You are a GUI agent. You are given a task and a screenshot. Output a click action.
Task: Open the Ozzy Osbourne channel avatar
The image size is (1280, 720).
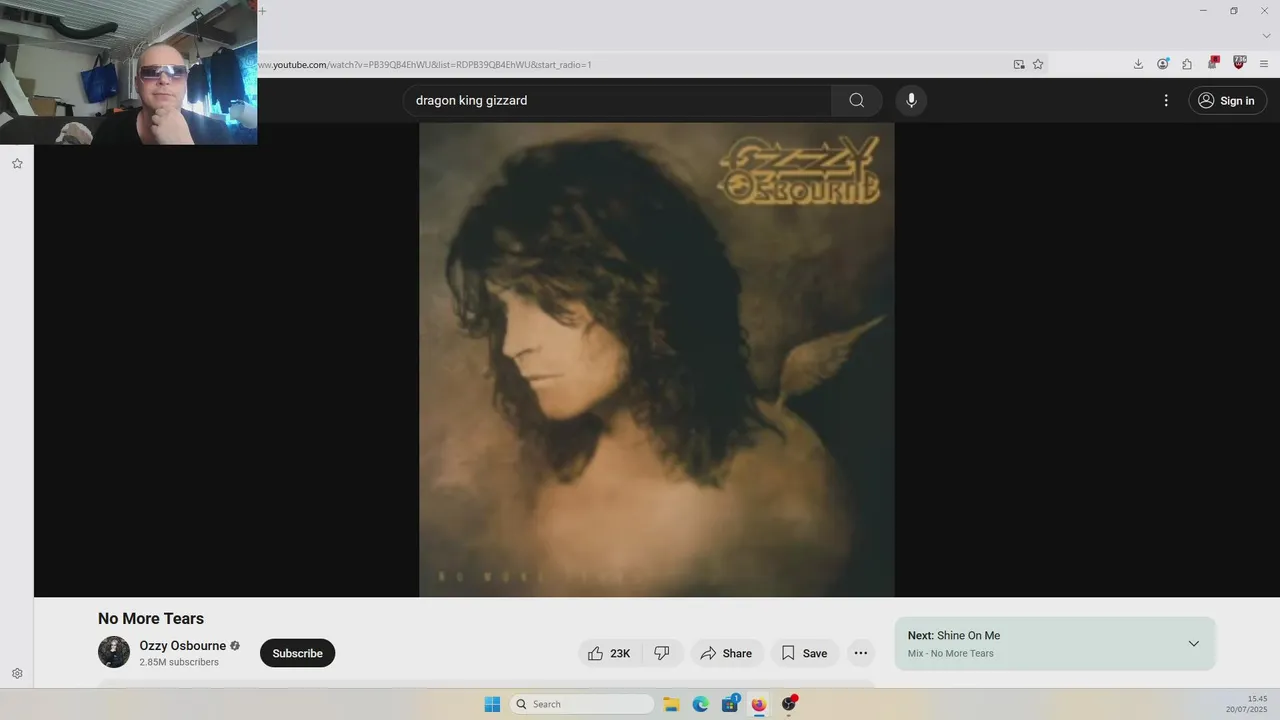click(114, 652)
